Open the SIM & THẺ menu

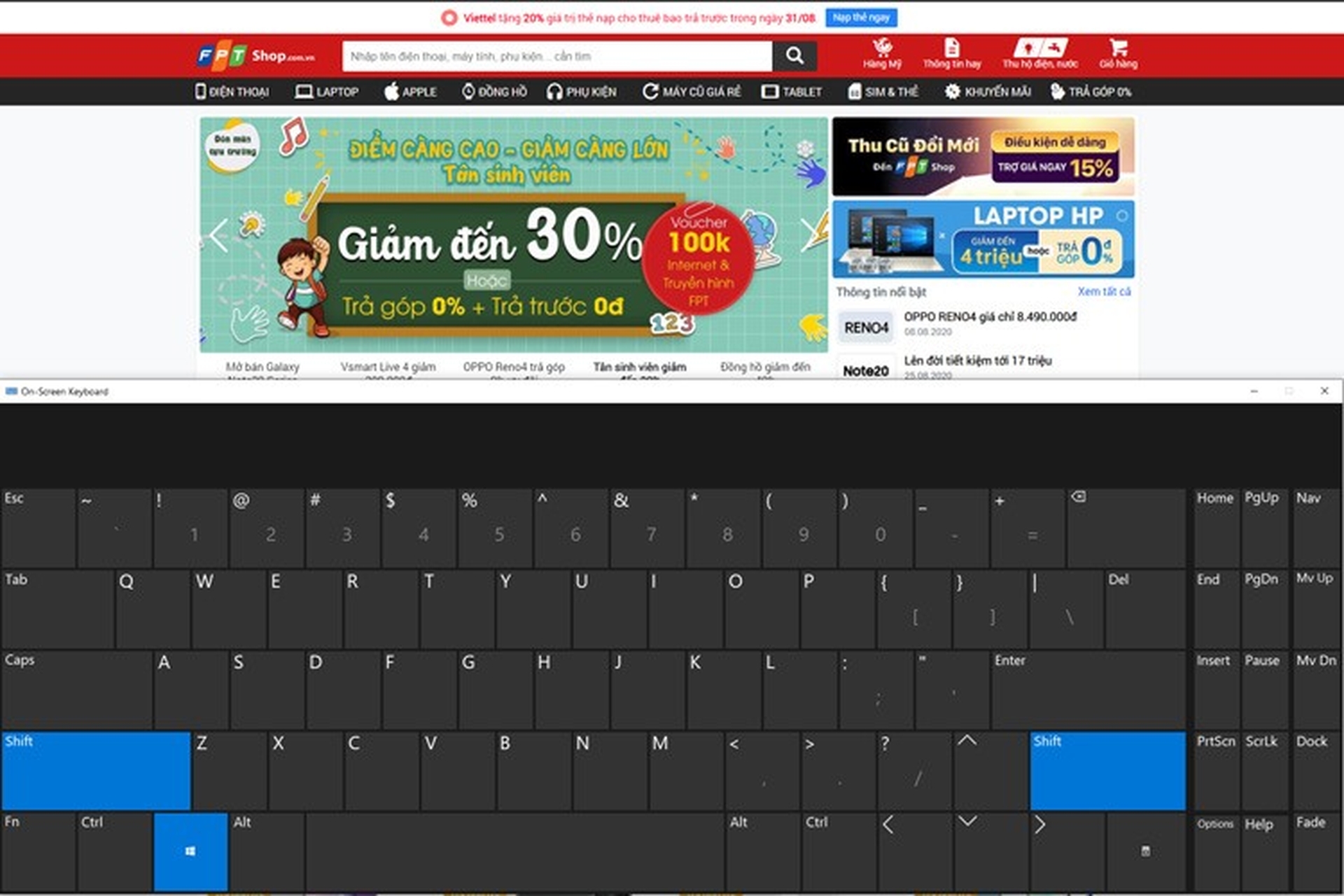pyautogui.click(x=883, y=92)
